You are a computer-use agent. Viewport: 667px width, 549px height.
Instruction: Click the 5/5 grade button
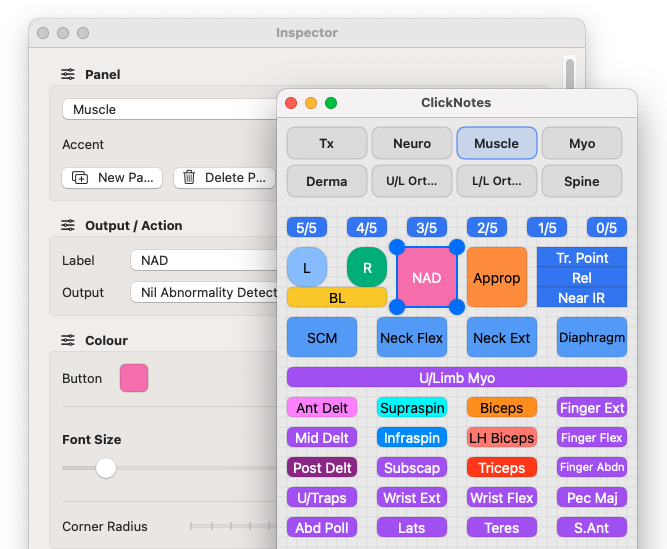[307, 228]
